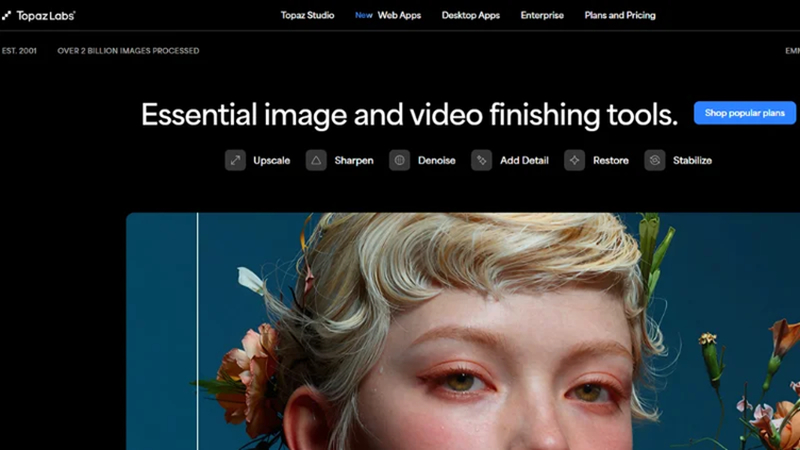Open Plans and Pricing
This screenshot has height=450, width=800.
[620, 15]
